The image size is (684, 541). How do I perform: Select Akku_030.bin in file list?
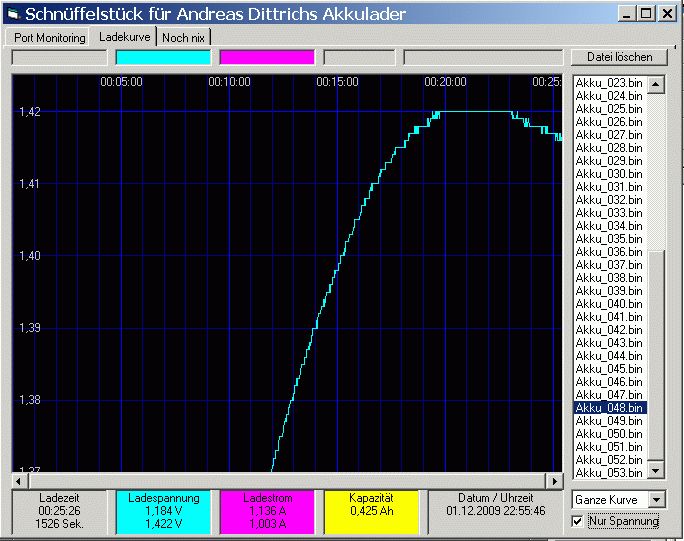point(609,174)
